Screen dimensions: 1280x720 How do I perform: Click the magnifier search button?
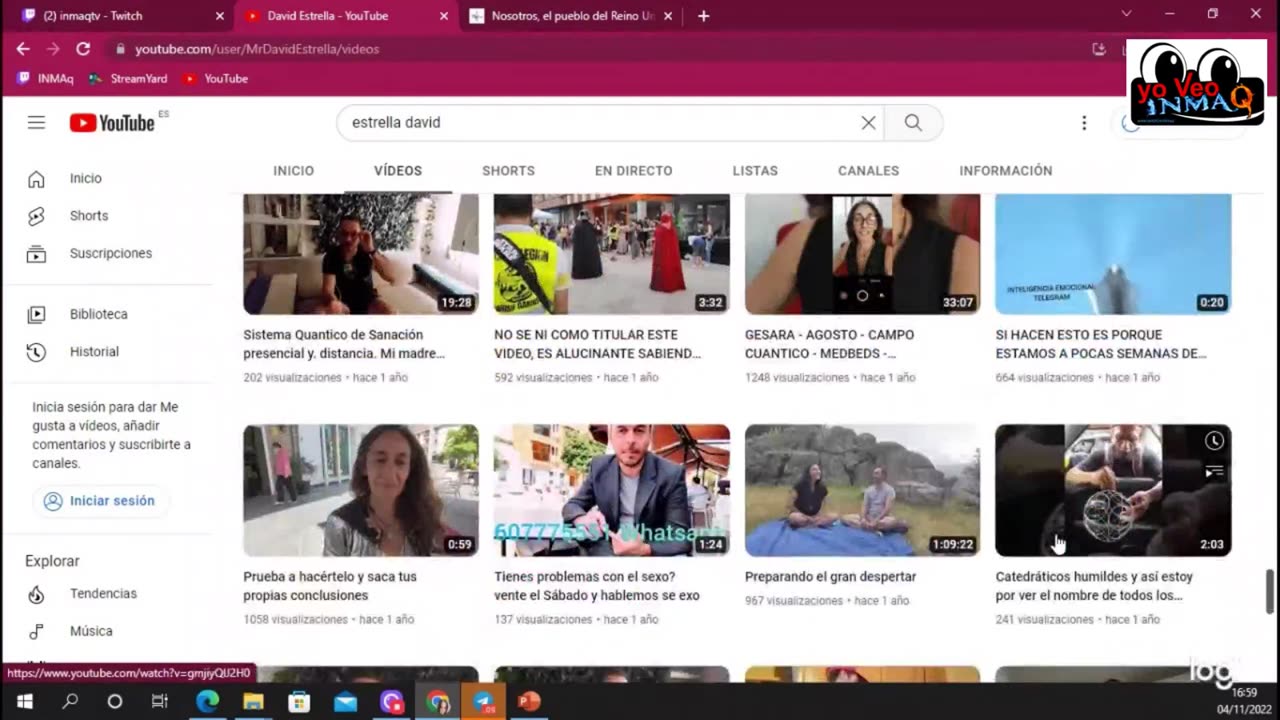(913, 122)
